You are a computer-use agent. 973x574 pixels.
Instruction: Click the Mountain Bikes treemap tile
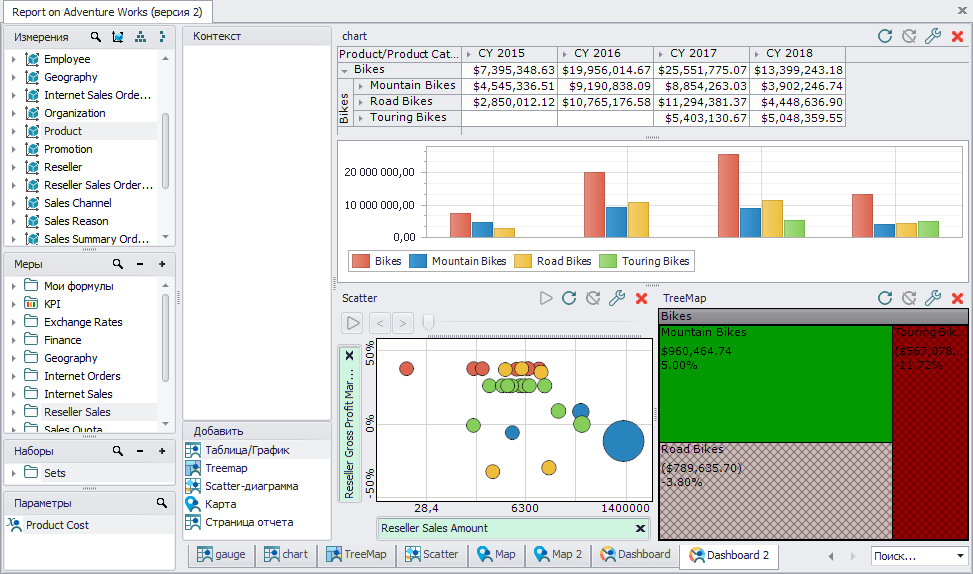[x=776, y=383]
